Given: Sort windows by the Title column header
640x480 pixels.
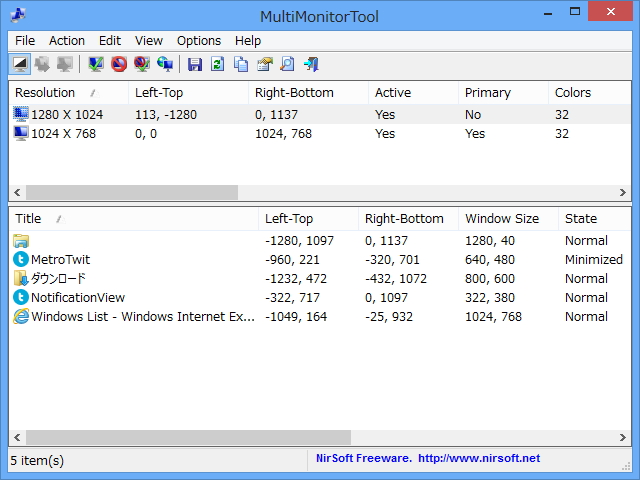Looking at the screenshot, I should tap(133, 219).
